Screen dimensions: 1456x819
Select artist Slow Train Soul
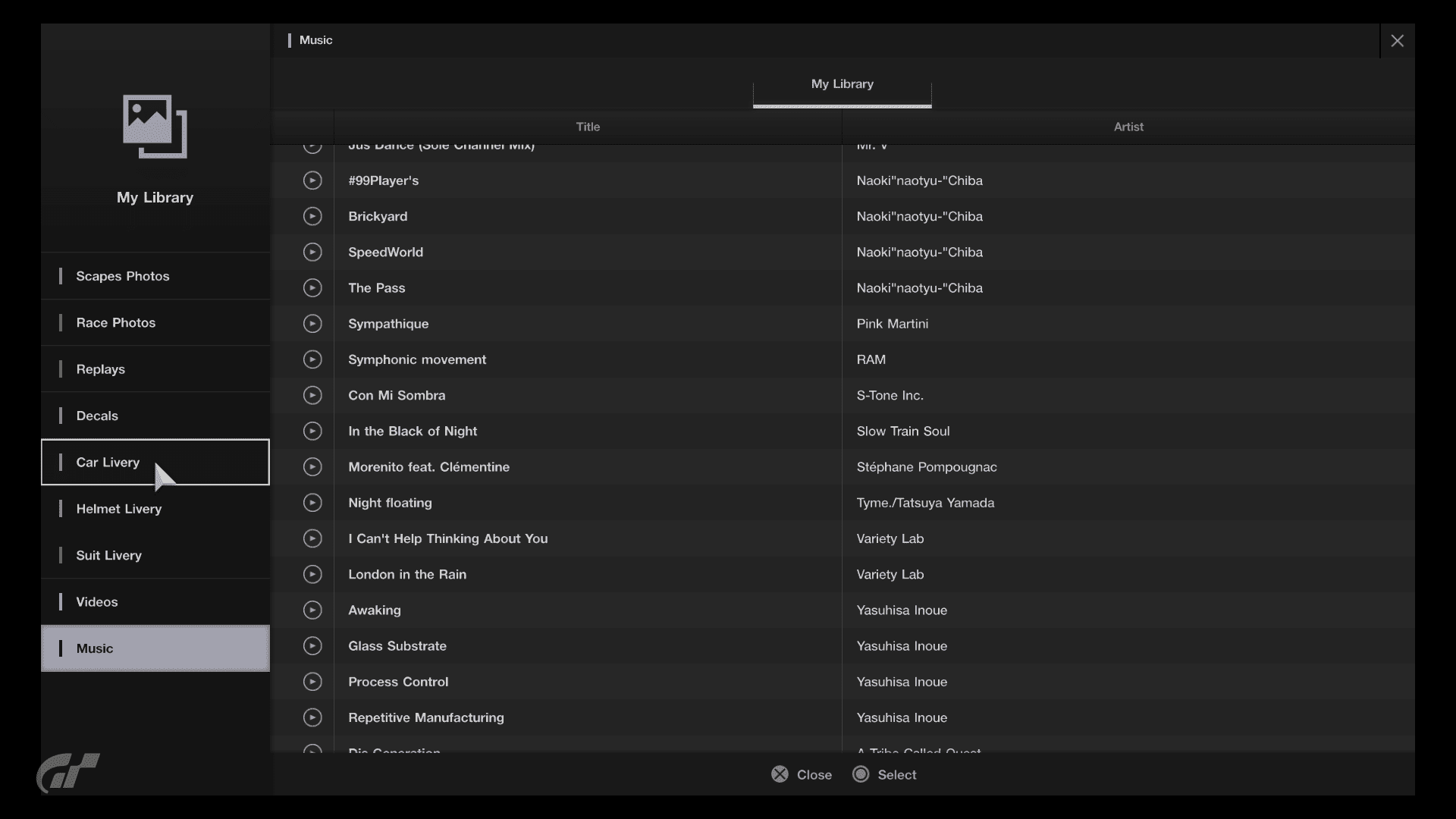[903, 431]
